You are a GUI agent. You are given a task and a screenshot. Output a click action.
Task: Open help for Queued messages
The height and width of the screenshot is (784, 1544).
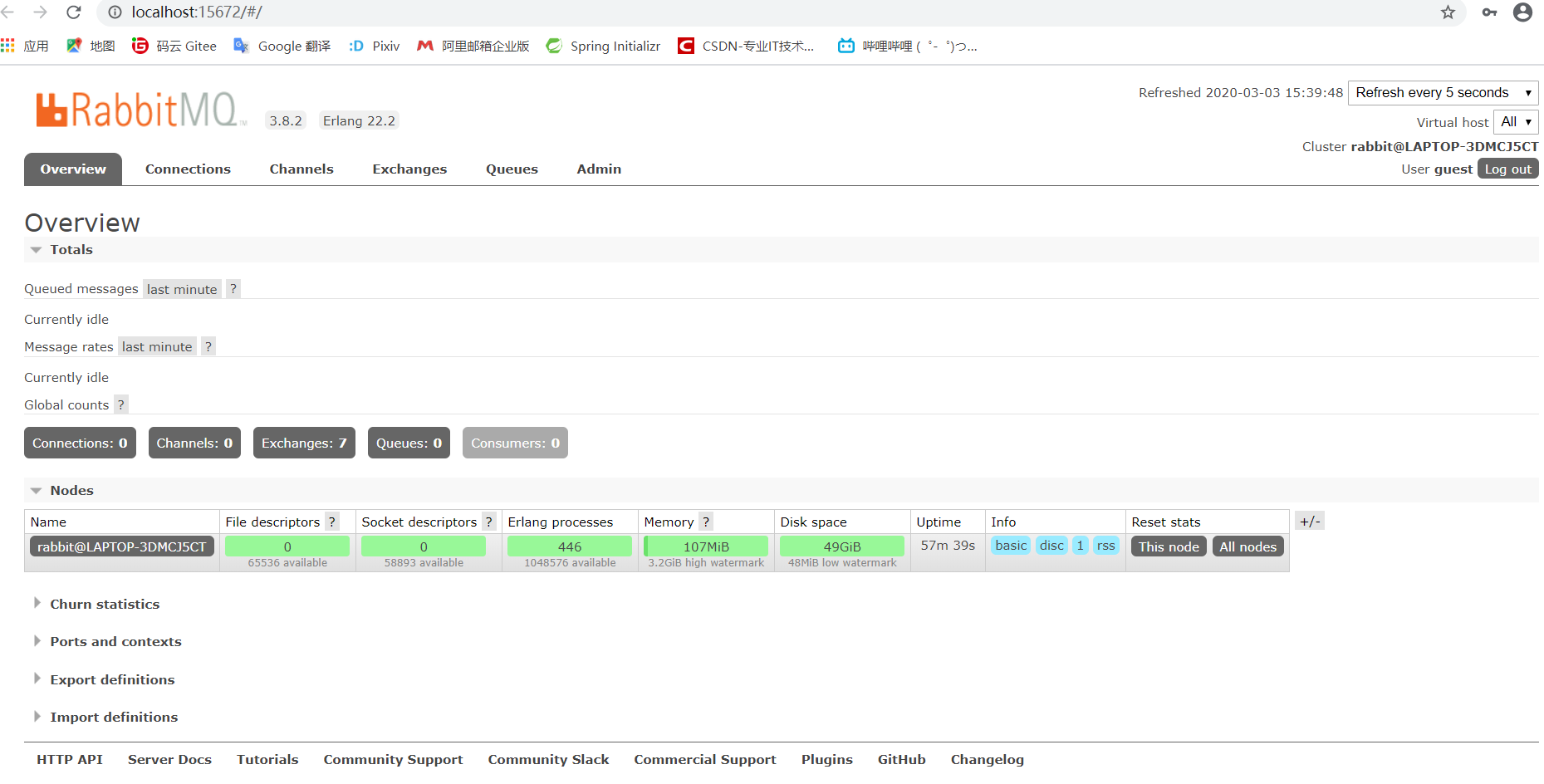click(233, 289)
